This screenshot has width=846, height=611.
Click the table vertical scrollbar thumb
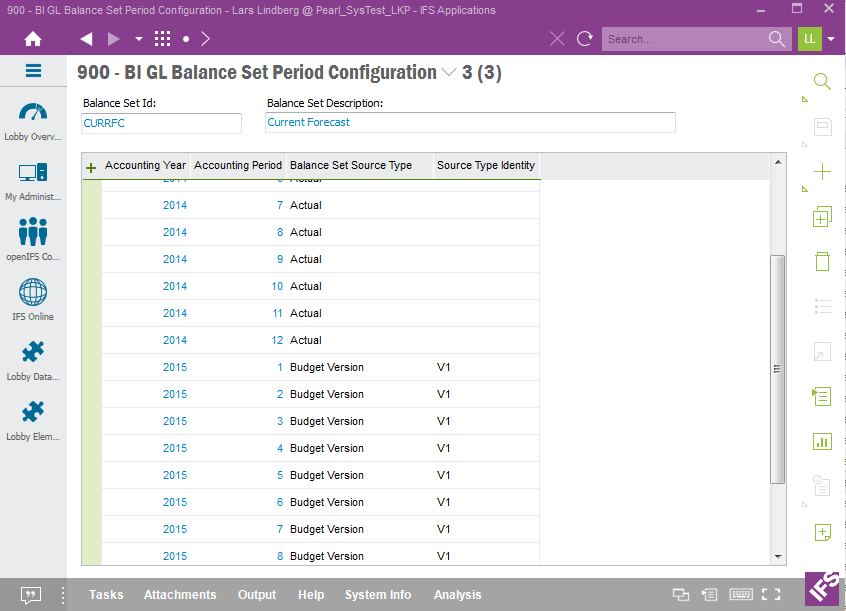[x=777, y=369]
